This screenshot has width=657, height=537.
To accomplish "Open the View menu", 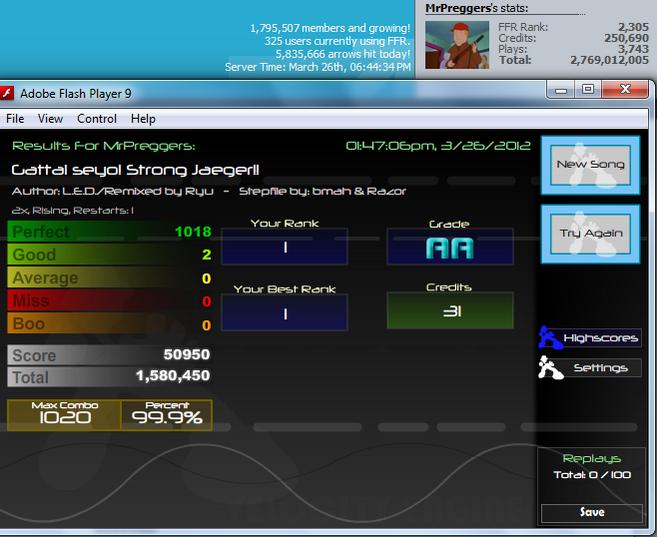I will click(x=50, y=119).
